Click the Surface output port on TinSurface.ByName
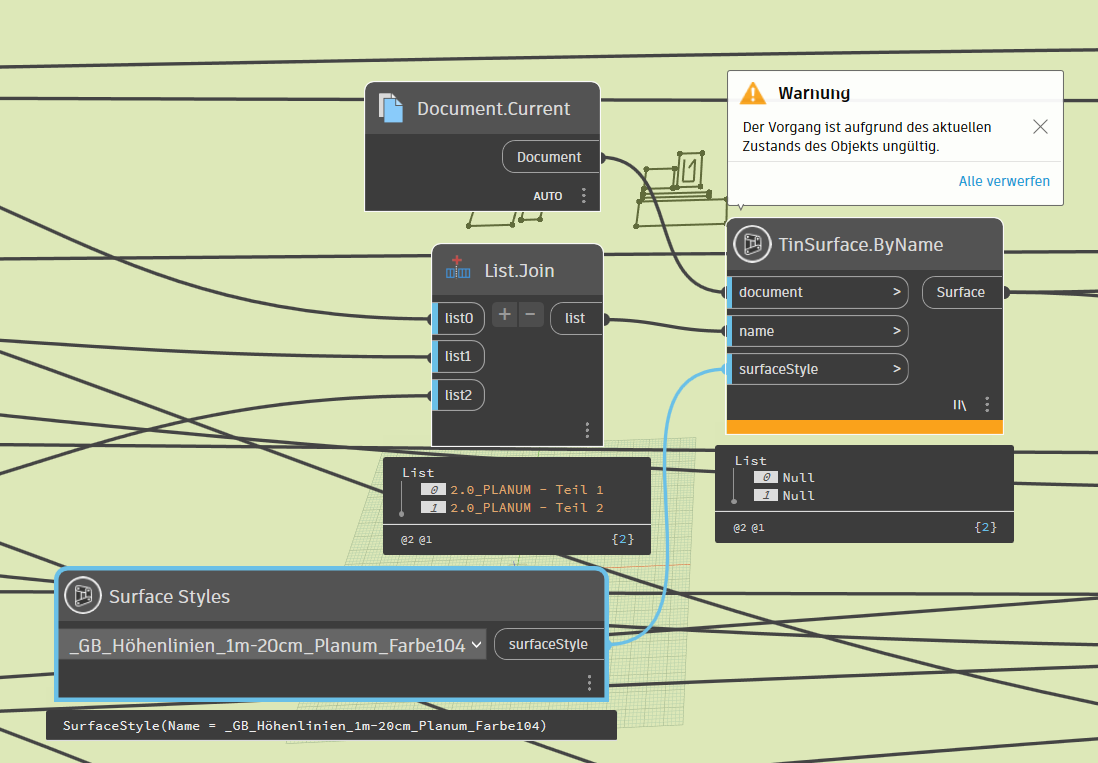Screen dimensions: 1098x763 point(961,292)
